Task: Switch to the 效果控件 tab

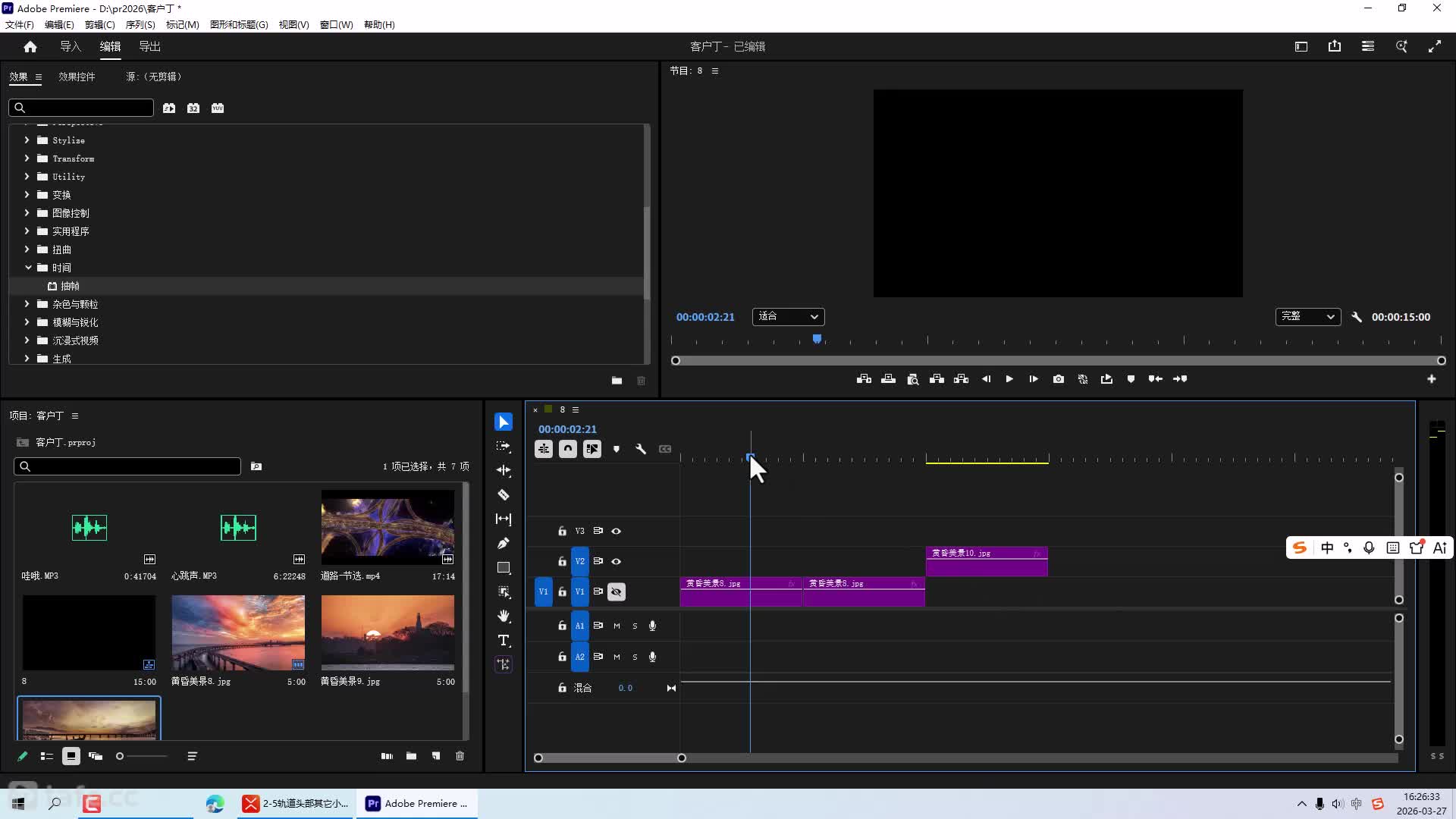Action: 77,77
